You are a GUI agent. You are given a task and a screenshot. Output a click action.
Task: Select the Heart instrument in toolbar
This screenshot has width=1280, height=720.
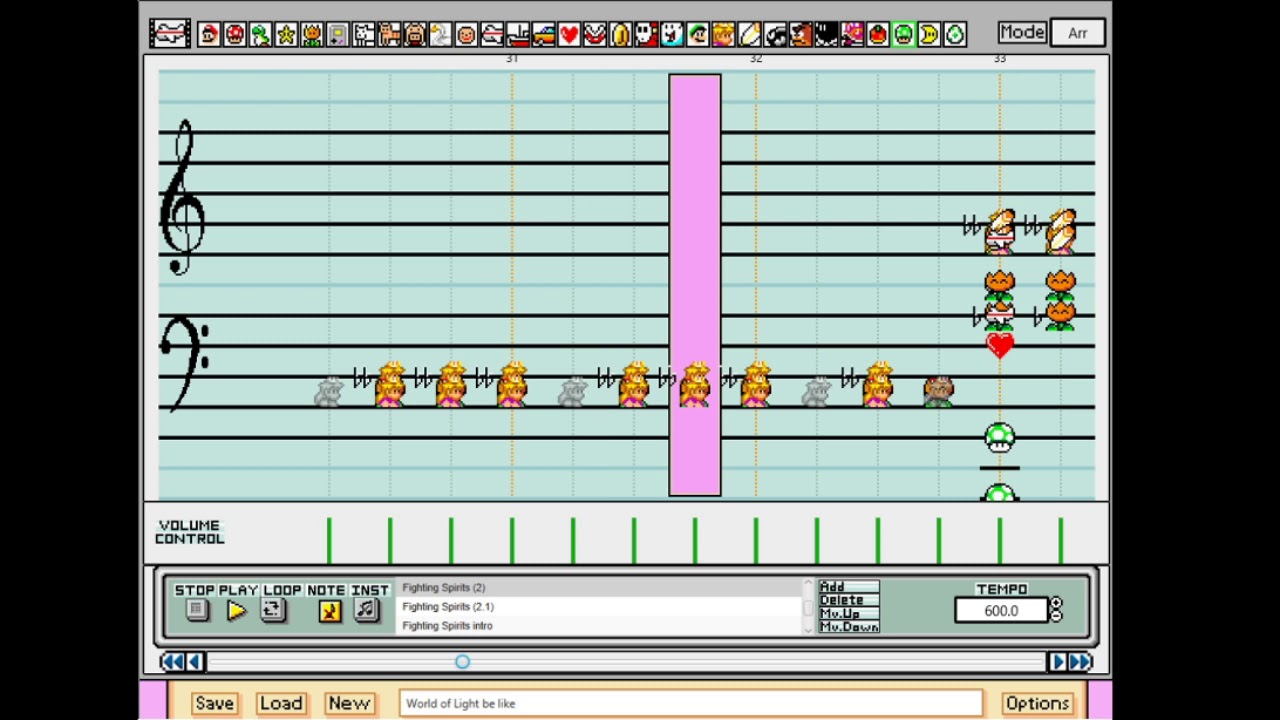click(x=570, y=35)
